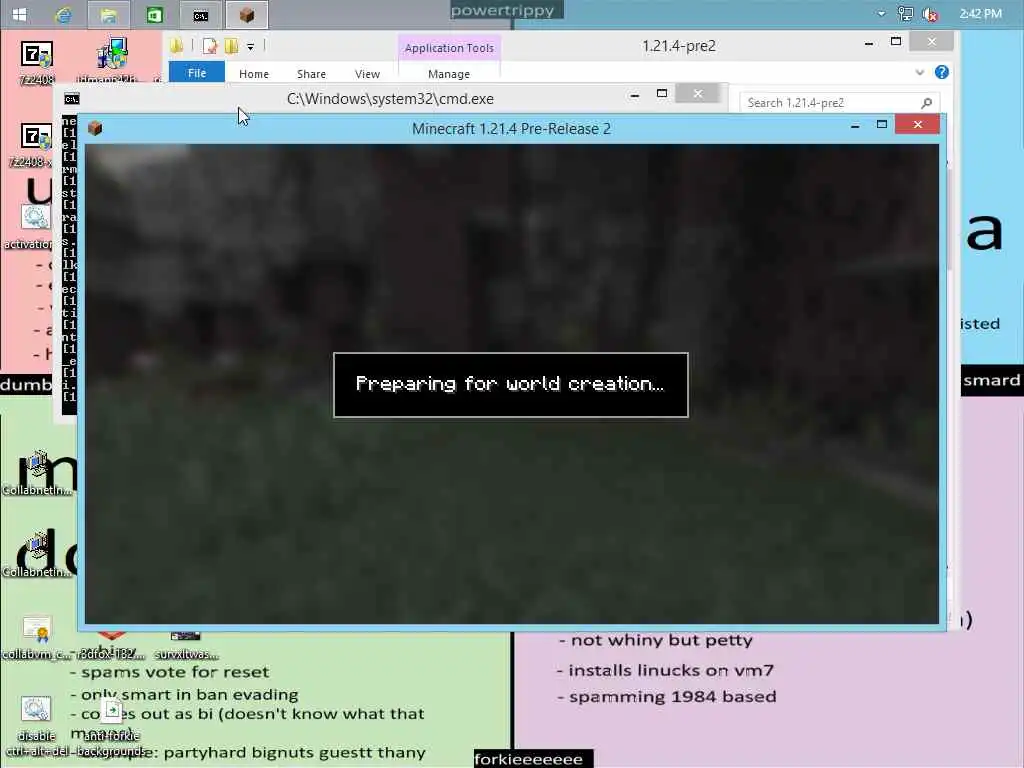Click the Search 1.21.4-pre2 box
The height and width of the screenshot is (768, 1024).
pyautogui.click(x=839, y=103)
